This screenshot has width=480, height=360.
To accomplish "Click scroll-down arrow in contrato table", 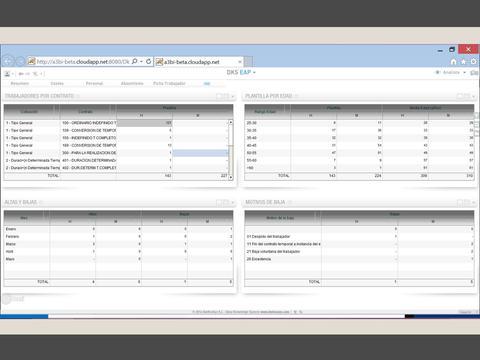I will [x=230, y=177].
